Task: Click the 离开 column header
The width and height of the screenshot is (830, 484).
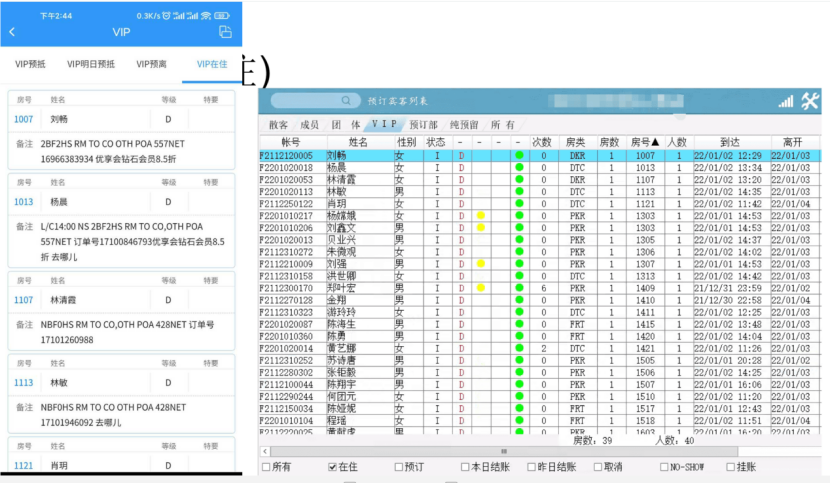Action: tap(793, 142)
